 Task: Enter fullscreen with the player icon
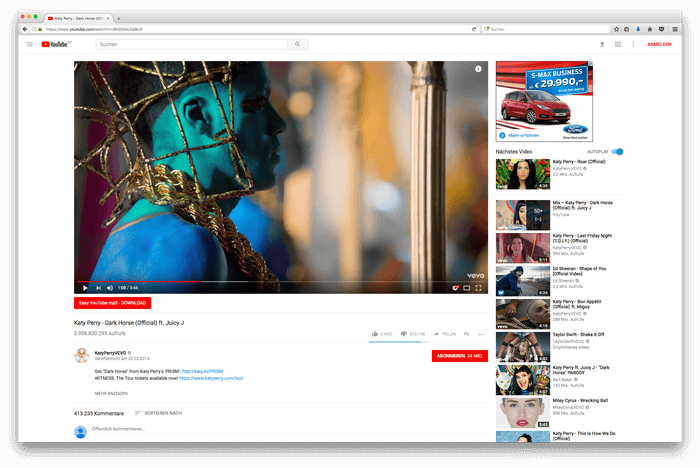(x=478, y=288)
